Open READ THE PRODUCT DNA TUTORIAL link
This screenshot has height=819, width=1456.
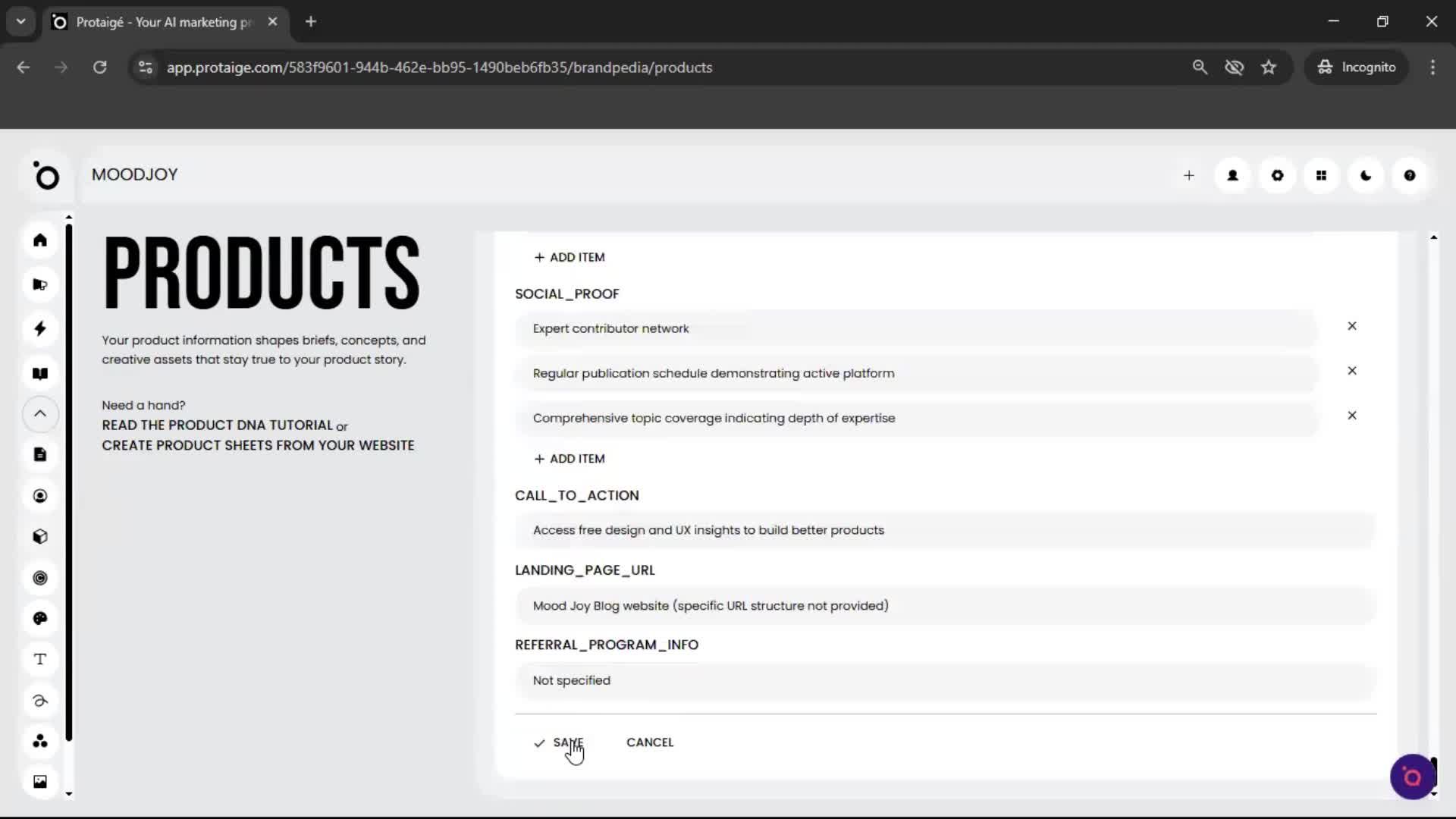217,425
